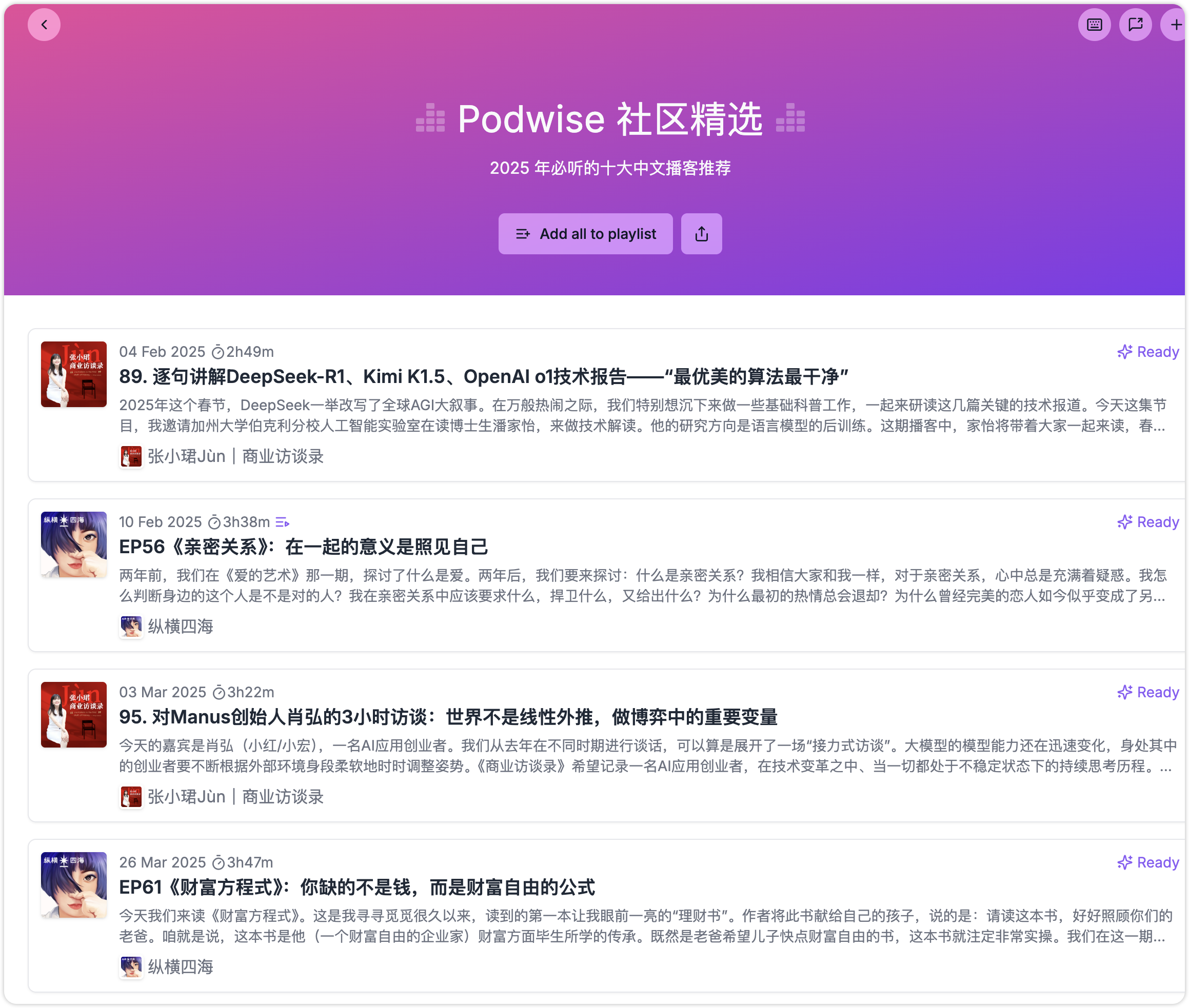Click the 纵横四海 podcast name under EP61
1189x1008 pixels.
pos(180,967)
